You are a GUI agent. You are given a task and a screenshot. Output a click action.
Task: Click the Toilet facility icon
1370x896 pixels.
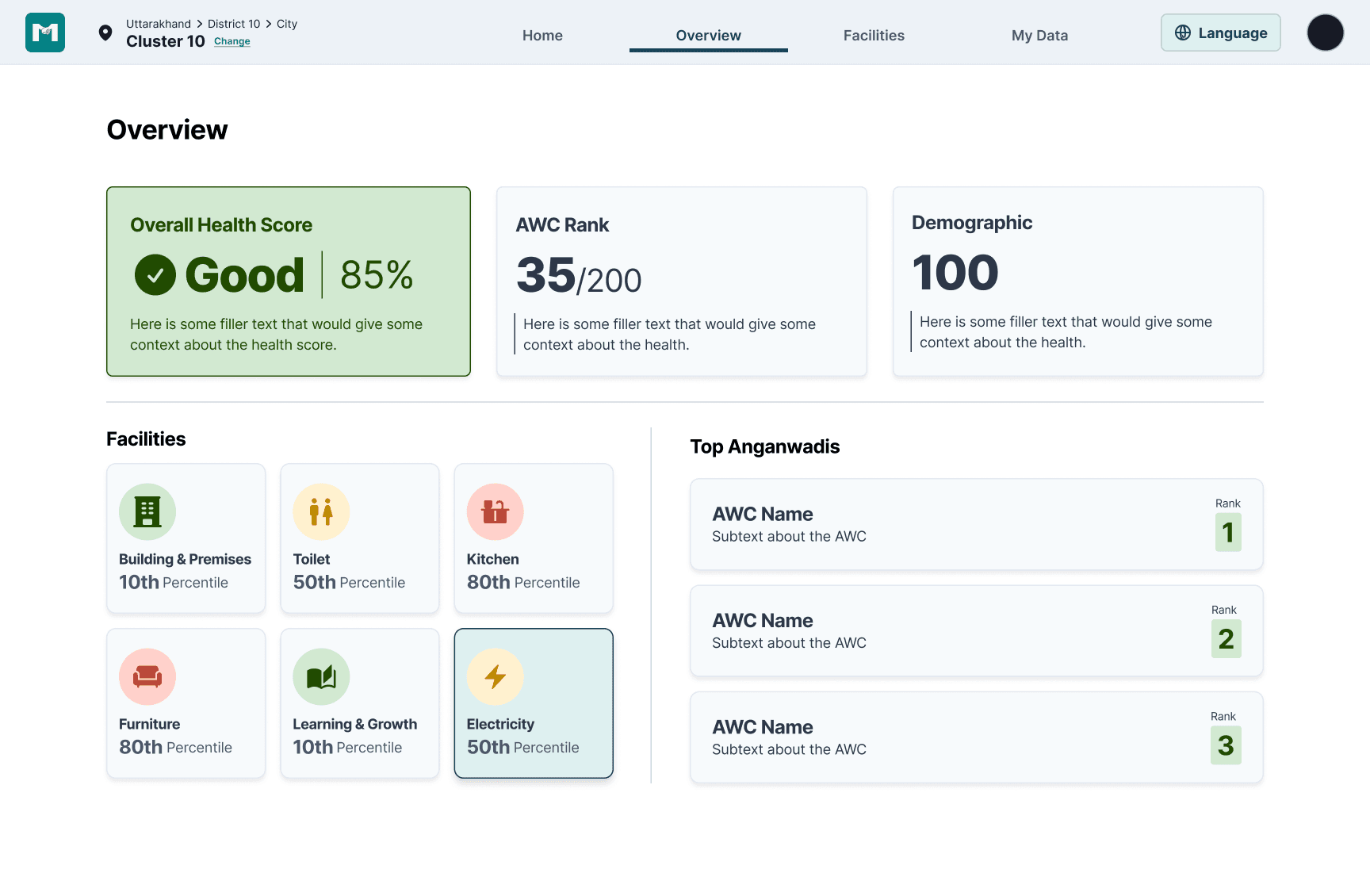321,511
